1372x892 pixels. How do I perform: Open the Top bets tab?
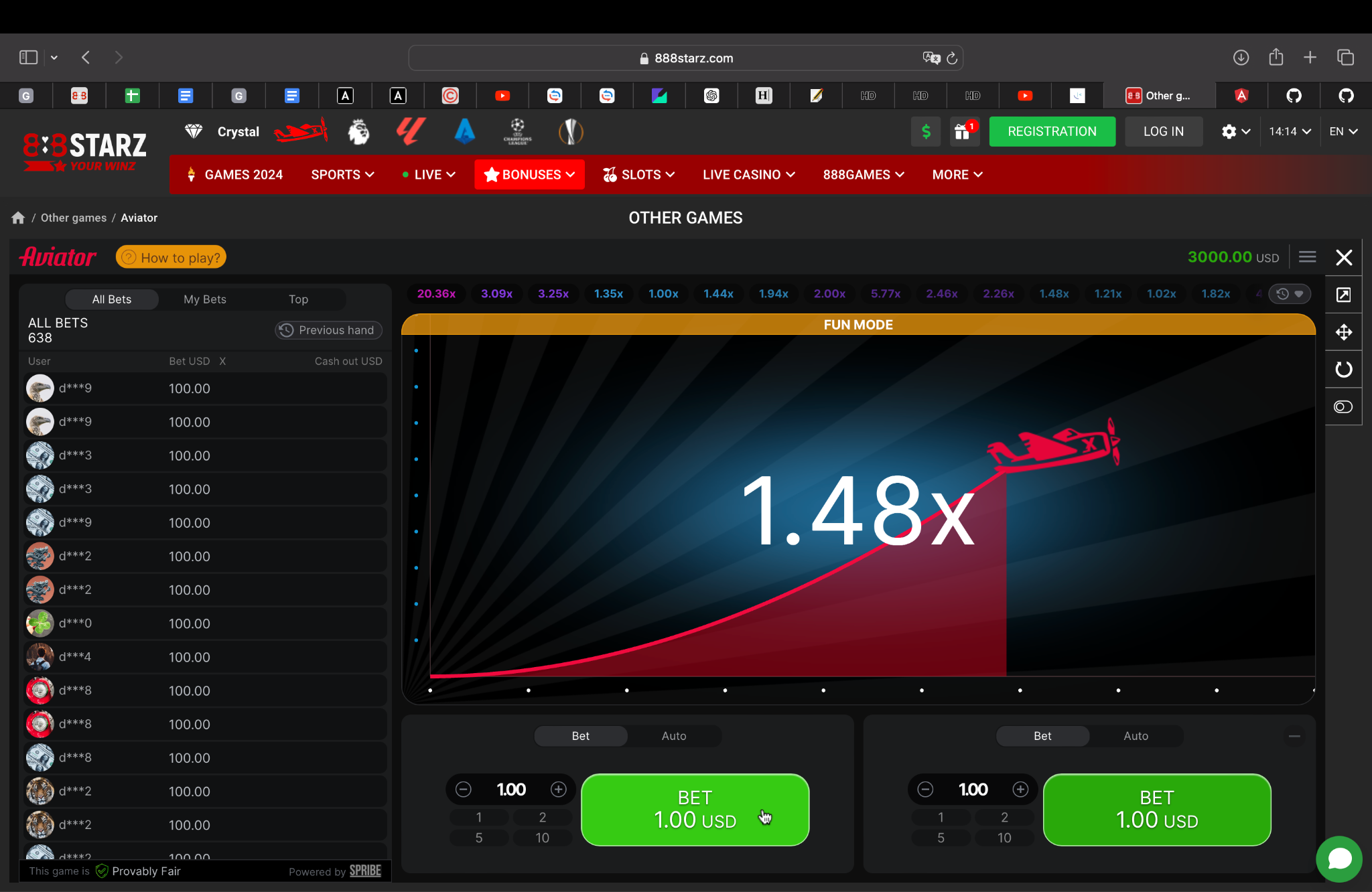point(298,299)
